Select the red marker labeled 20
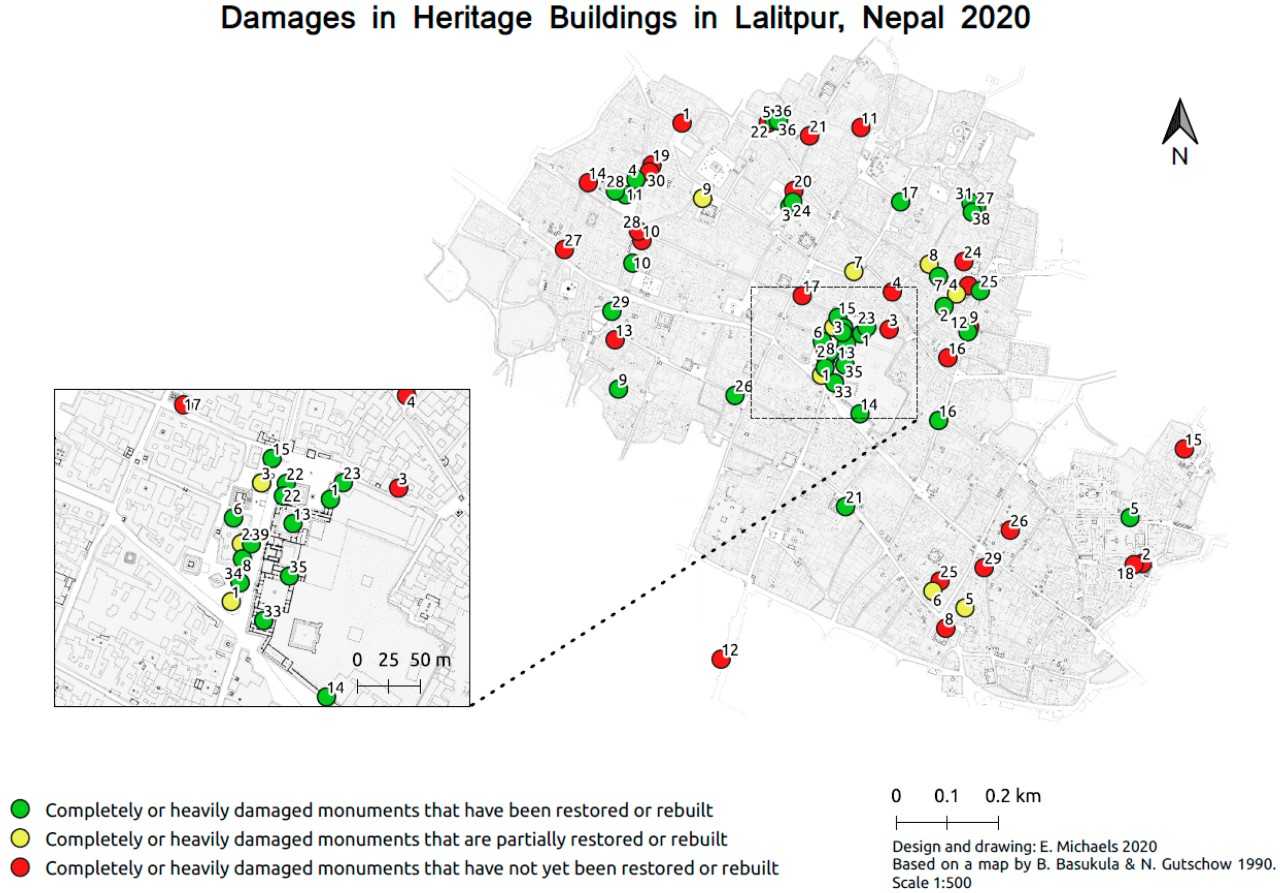The image size is (1280, 893). pyautogui.click(x=794, y=190)
